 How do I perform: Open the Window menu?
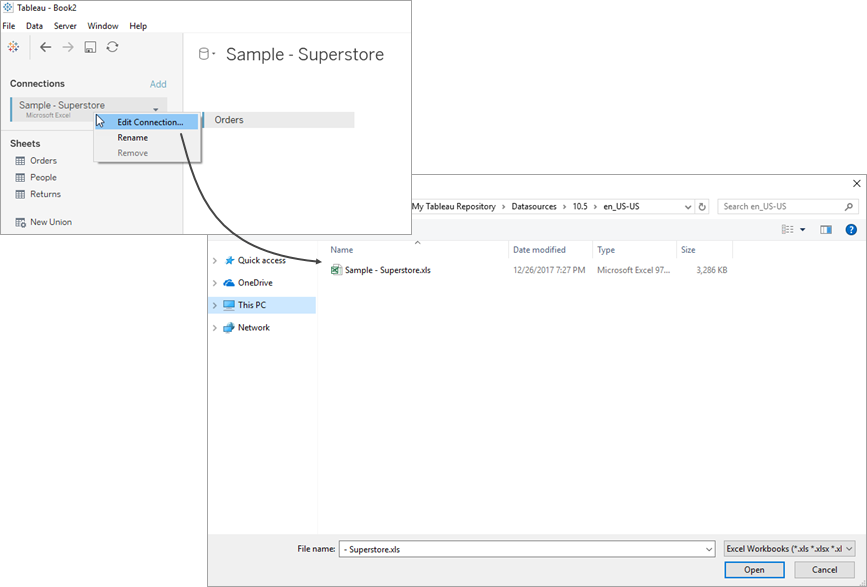pyautogui.click(x=103, y=26)
